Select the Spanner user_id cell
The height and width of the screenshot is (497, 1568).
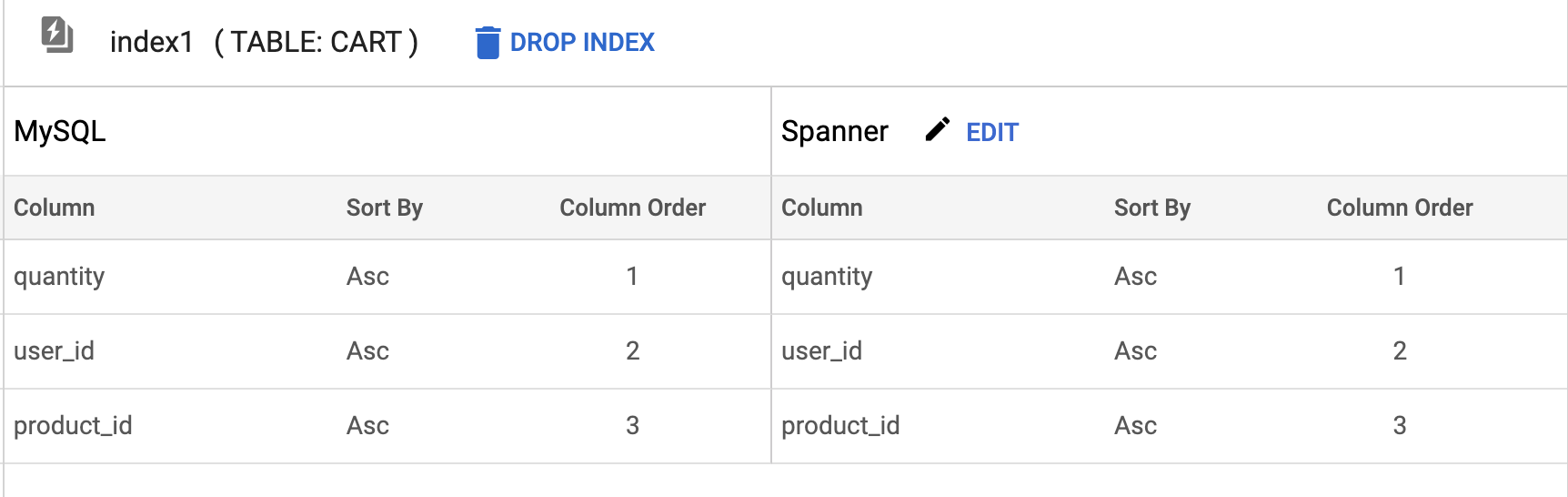point(822,351)
